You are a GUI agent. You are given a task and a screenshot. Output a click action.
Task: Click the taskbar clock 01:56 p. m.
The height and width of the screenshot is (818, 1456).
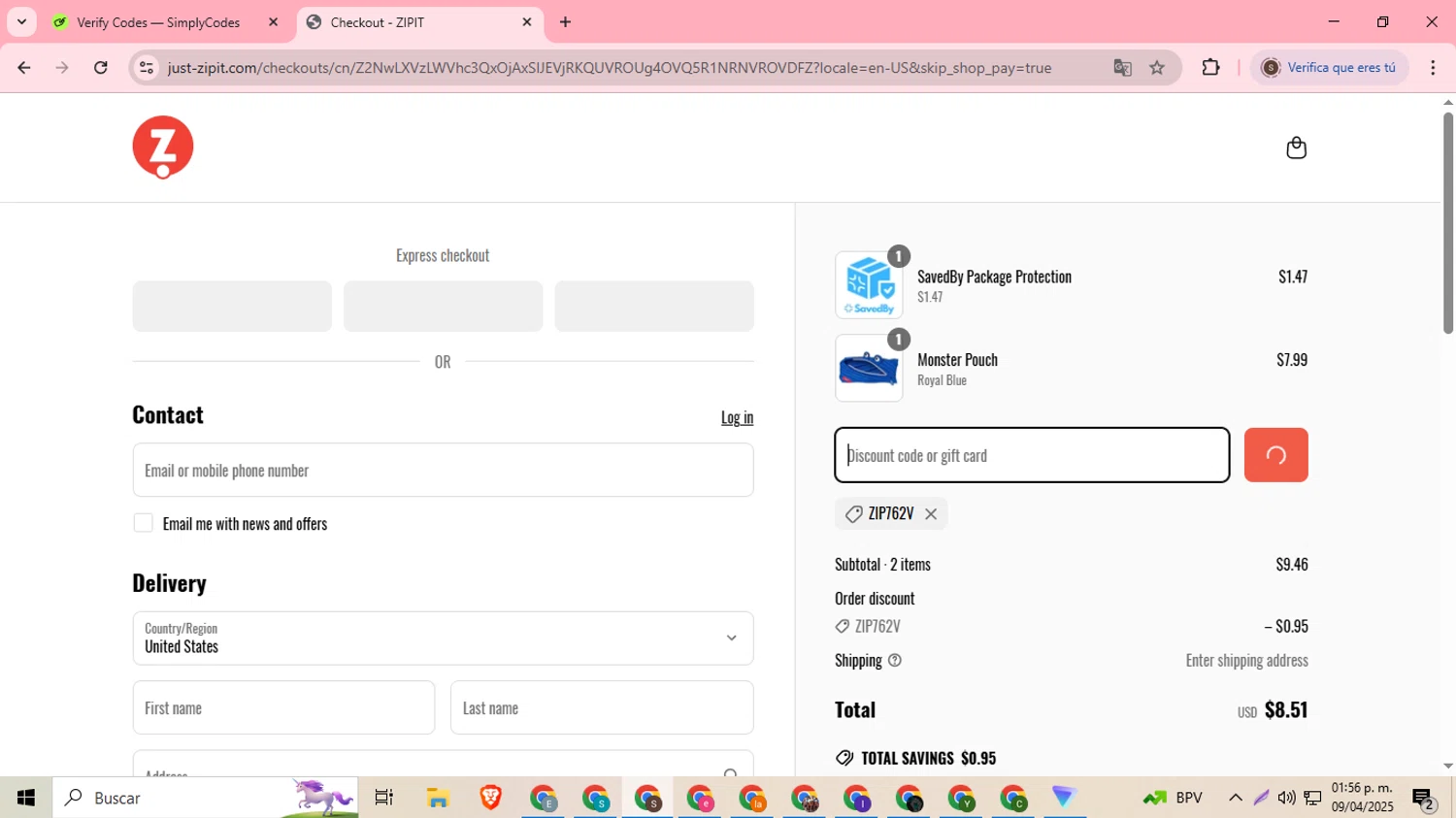(x=1363, y=798)
